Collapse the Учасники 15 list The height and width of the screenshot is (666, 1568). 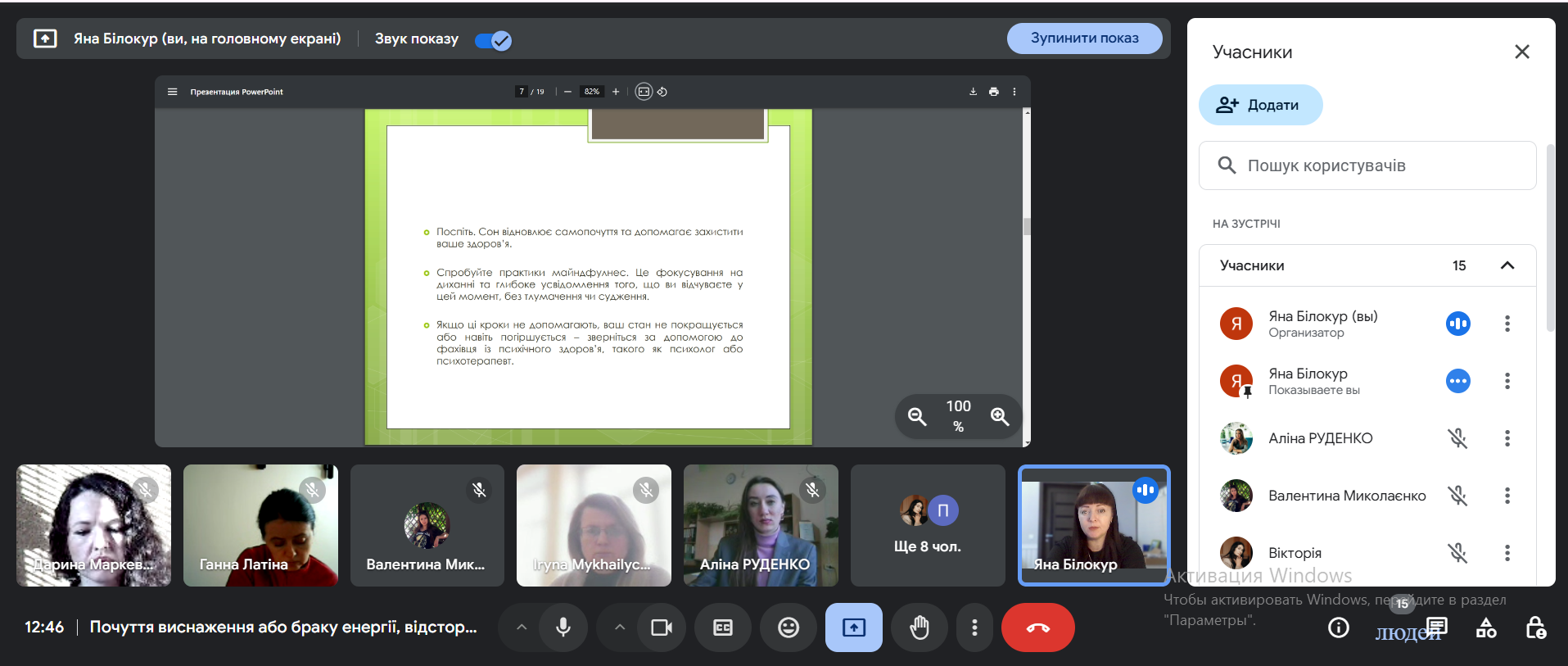[x=1507, y=265]
